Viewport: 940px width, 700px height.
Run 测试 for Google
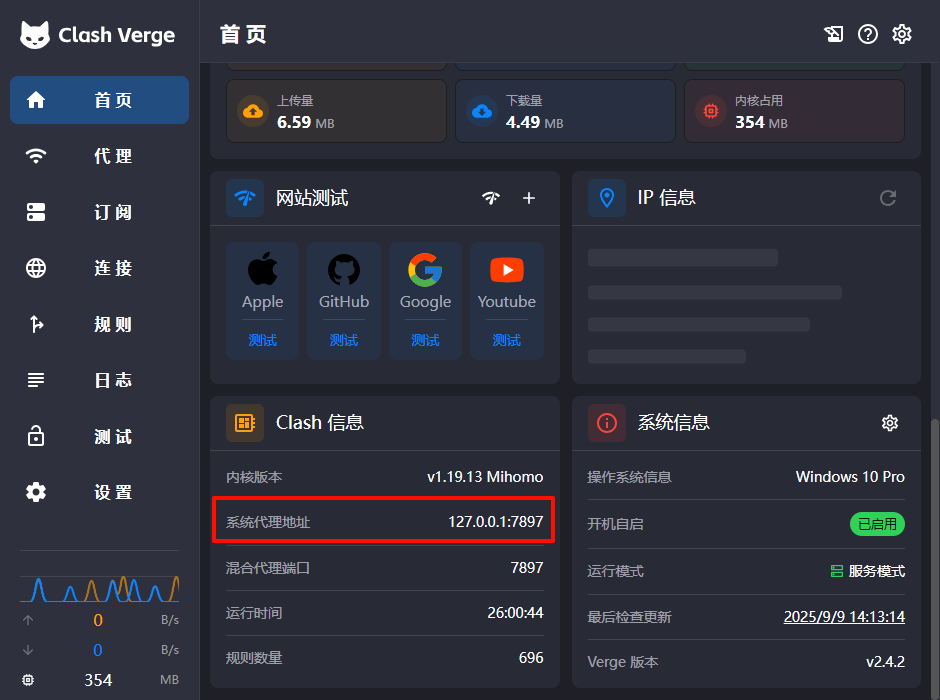425,340
